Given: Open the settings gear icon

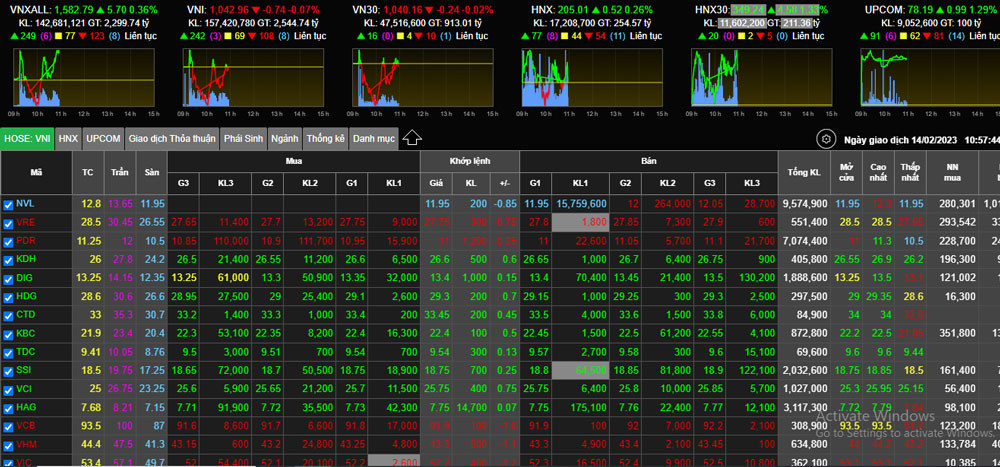Looking at the screenshot, I should 826,139.
